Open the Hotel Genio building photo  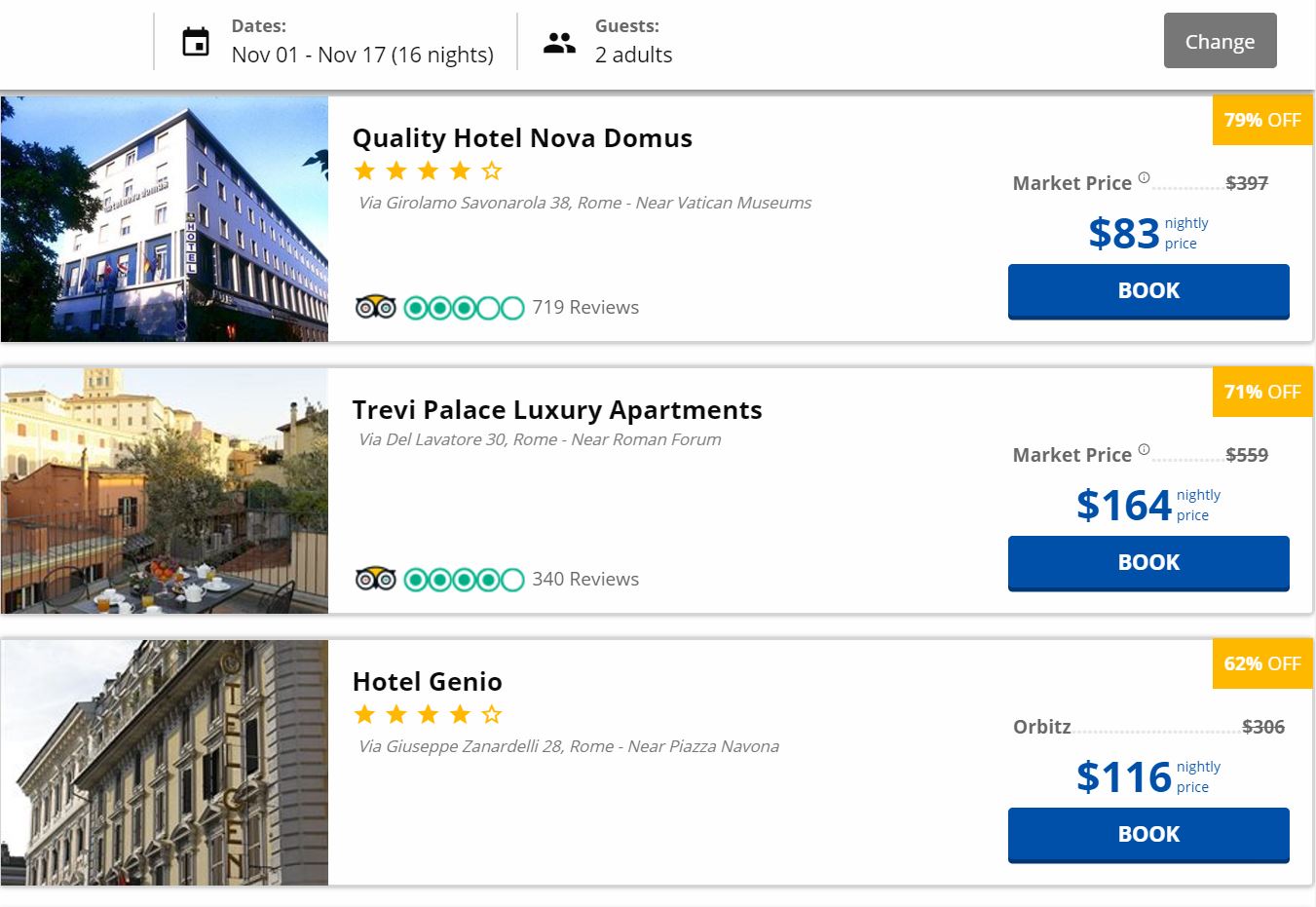(165, 763)
